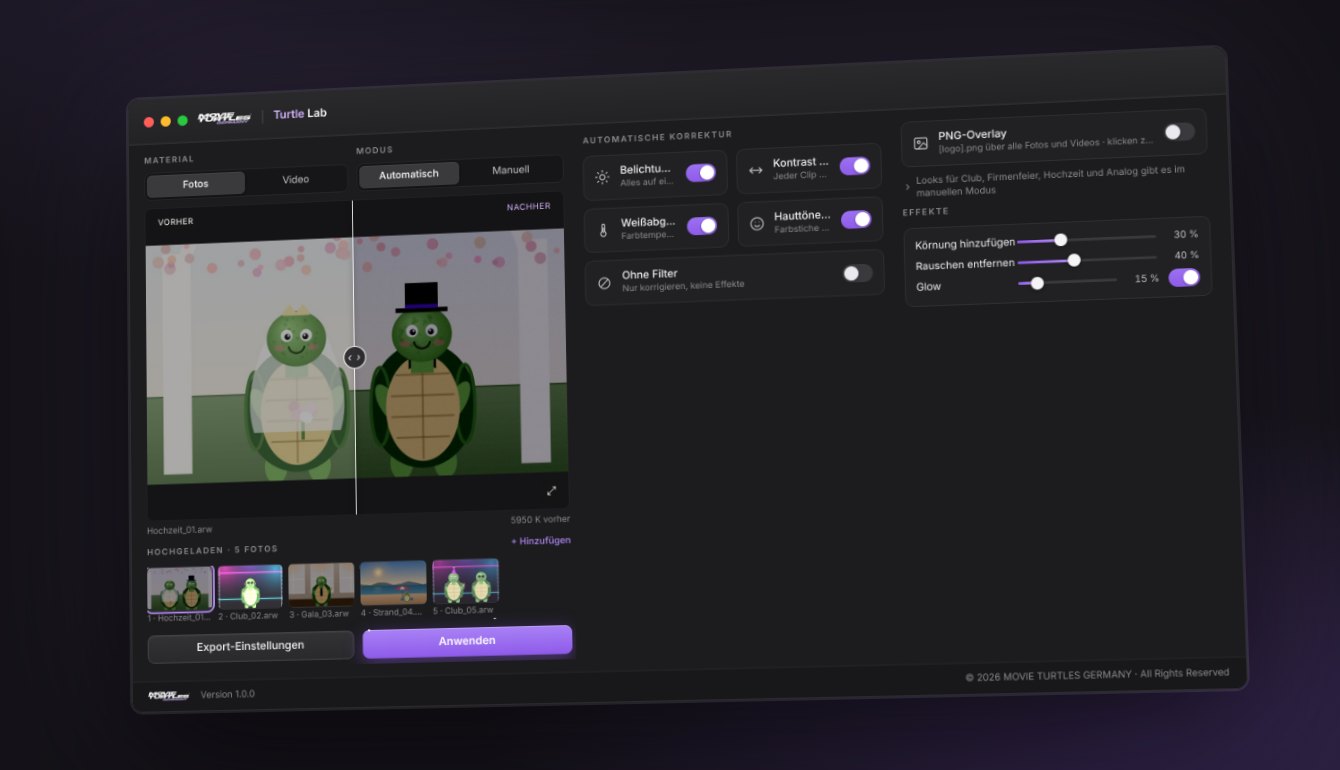Screen dimensions: 1340x770
Task: Turn off the Glow toggle
Action: pyautogui.click(x=1184, y=277)
